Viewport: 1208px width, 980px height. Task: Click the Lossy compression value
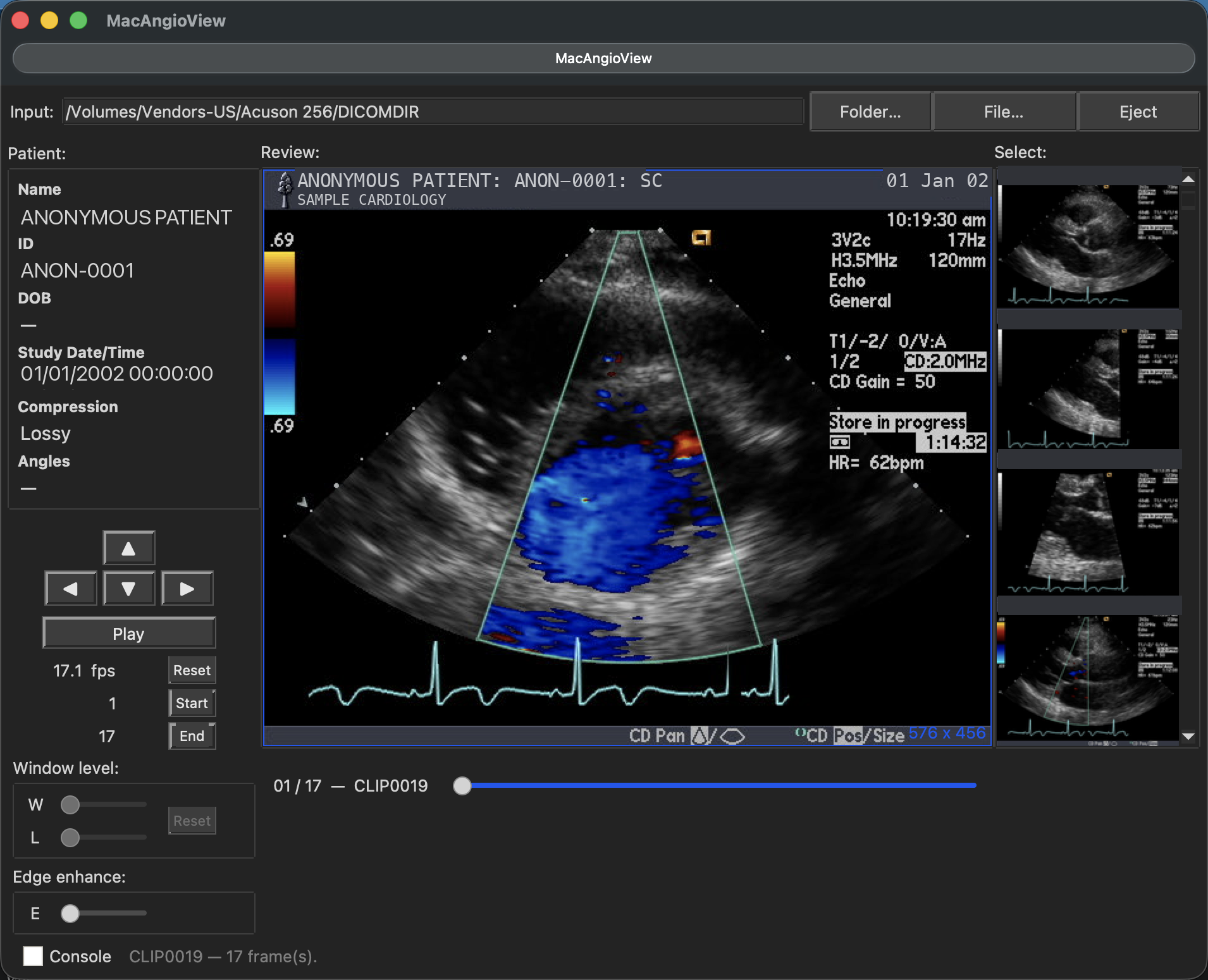[x=46, y=434]
